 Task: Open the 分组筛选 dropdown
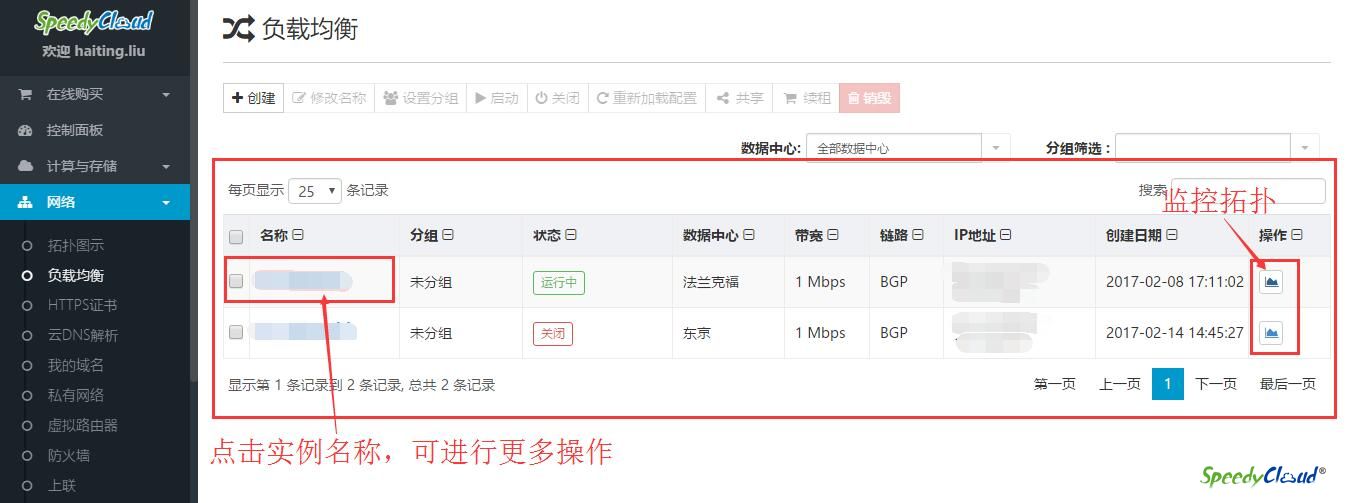point(1216,148)
